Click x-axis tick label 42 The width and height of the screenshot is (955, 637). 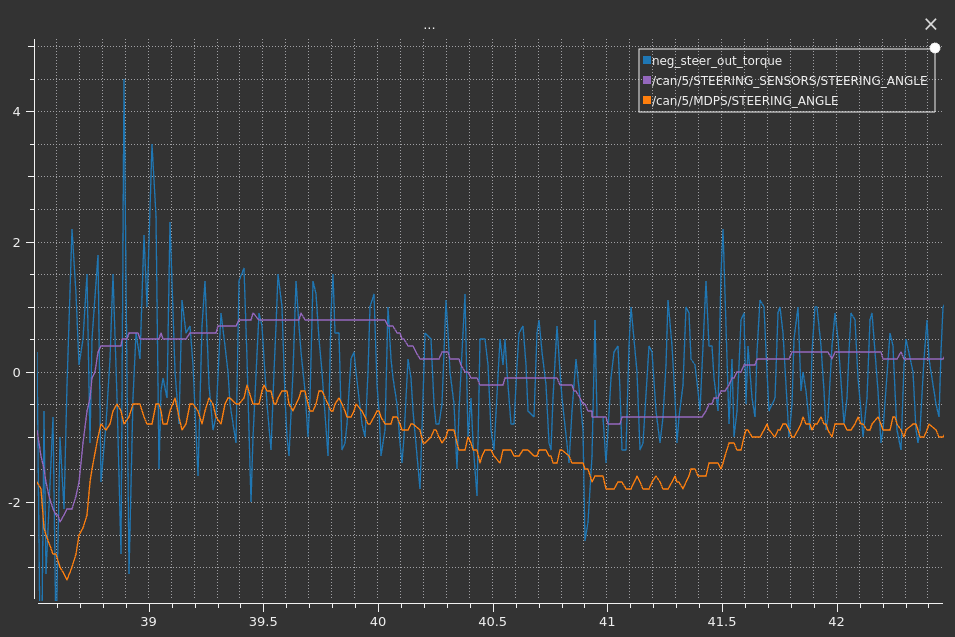(836, 622)
